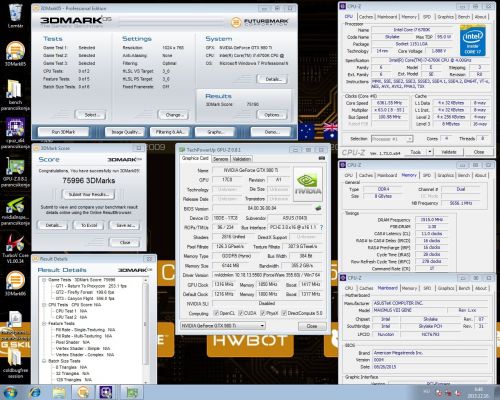
Task: Open the document shortcut above G.SKILL logo
Action: coord(15,319)
